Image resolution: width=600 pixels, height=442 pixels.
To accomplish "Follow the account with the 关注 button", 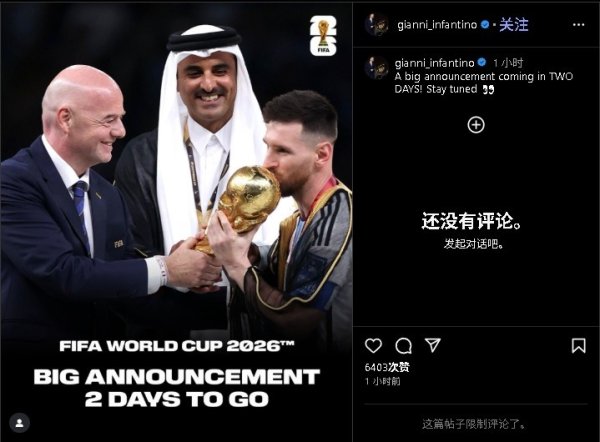I will pos(514,25).
